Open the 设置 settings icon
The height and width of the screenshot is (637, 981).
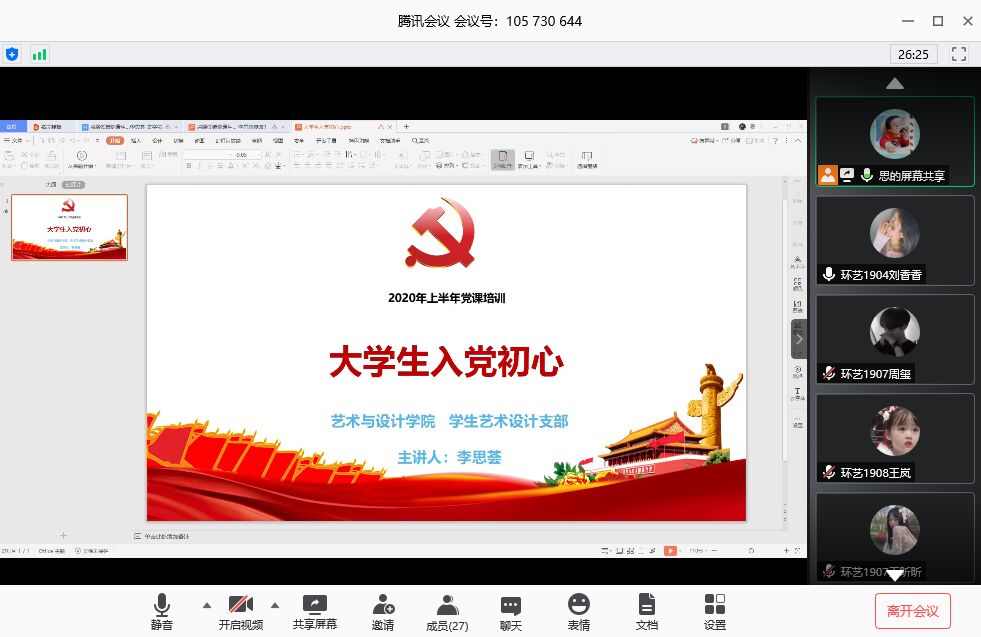pyautogui.click(x=714, y=611)
